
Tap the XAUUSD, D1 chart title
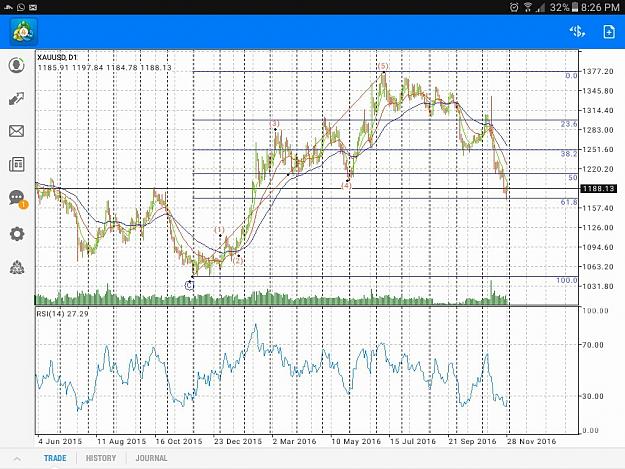[x=57, y=57]
